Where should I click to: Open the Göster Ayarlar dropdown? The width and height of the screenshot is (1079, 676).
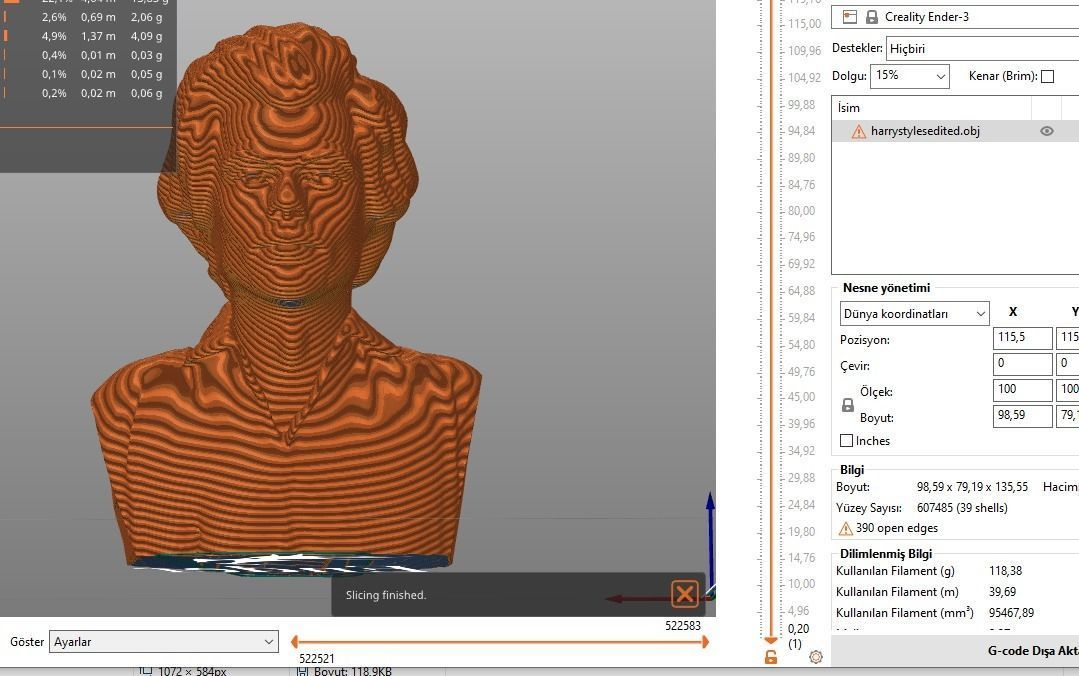[x=164, y=642]
